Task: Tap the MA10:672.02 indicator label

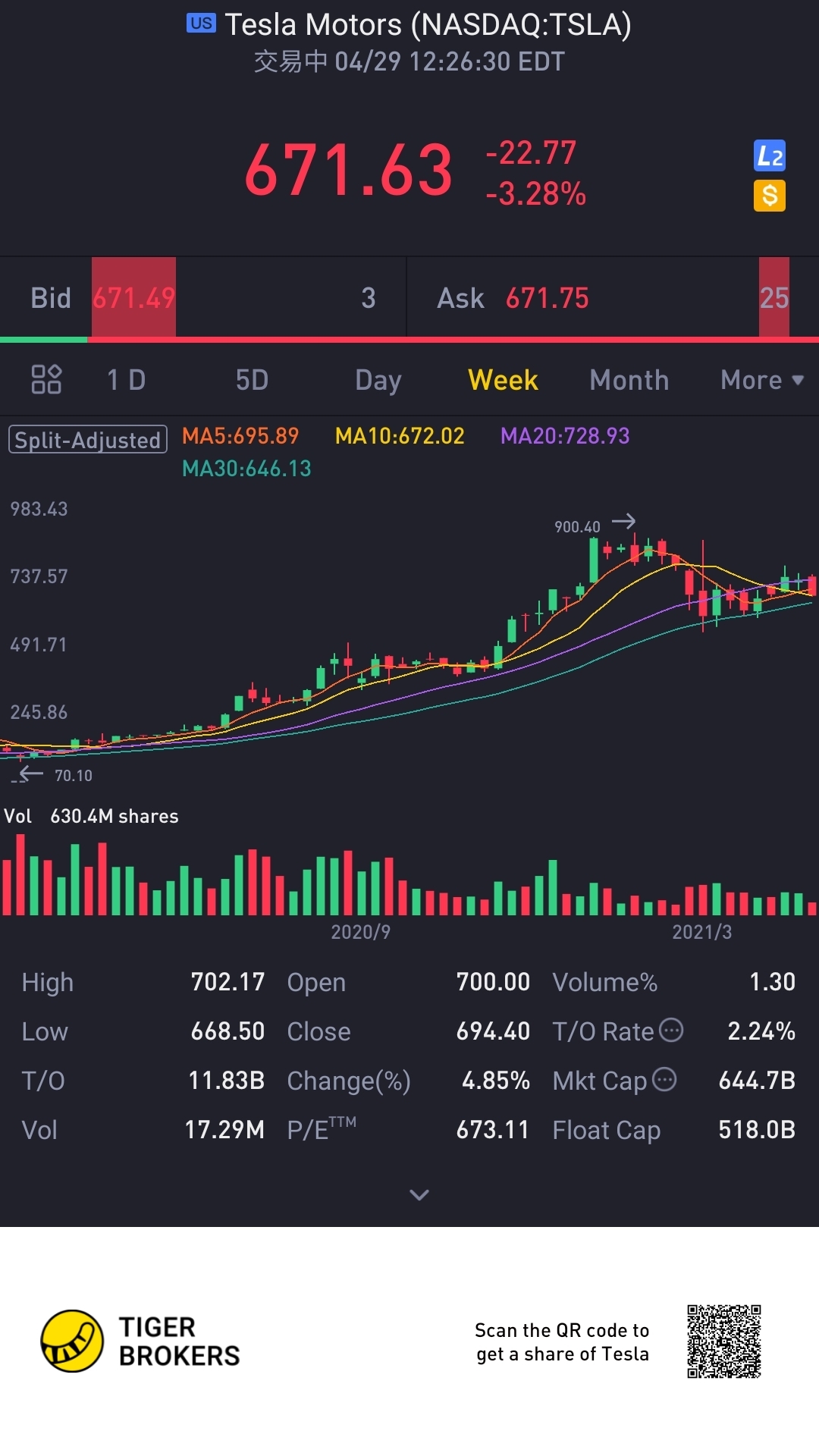Action: point(400,436)
